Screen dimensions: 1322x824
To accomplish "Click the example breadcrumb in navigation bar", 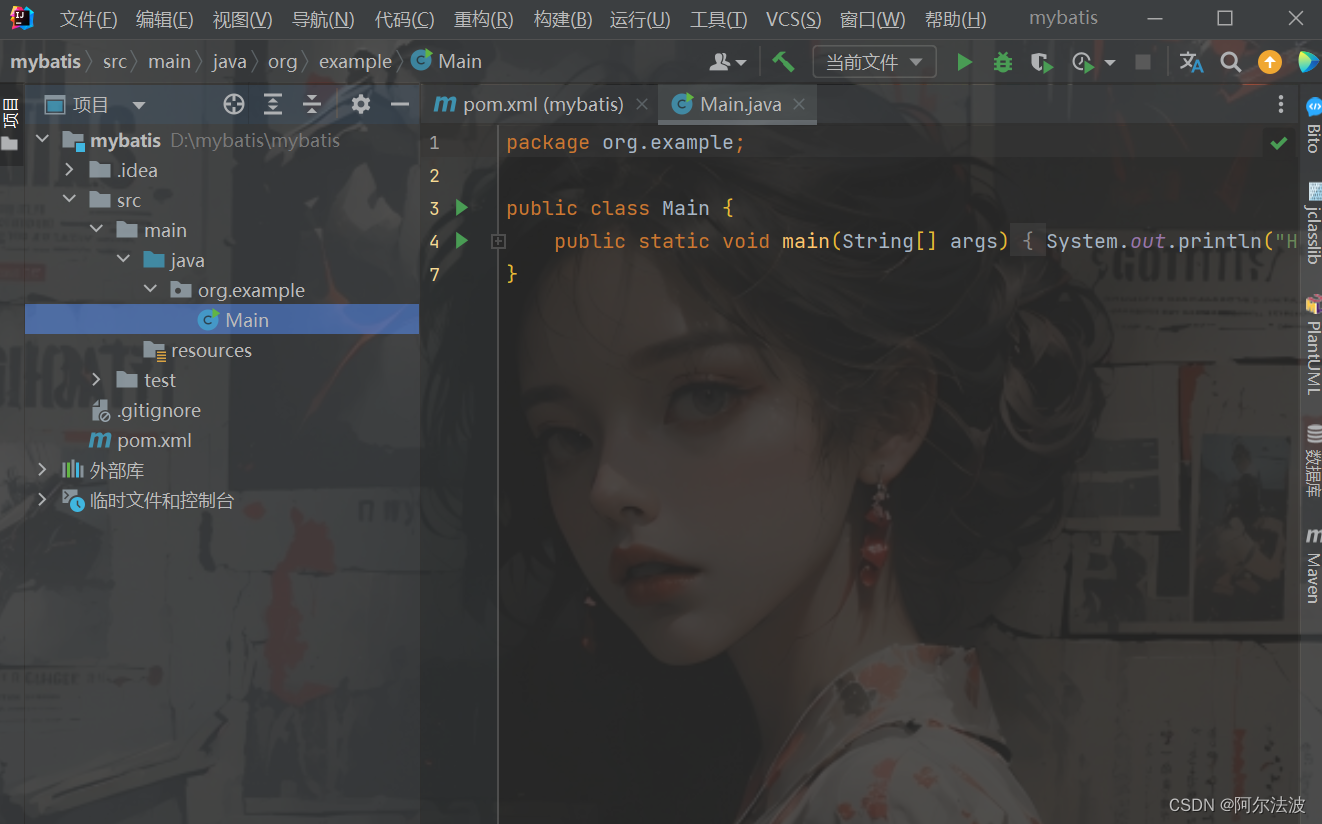I will (355, 61).
